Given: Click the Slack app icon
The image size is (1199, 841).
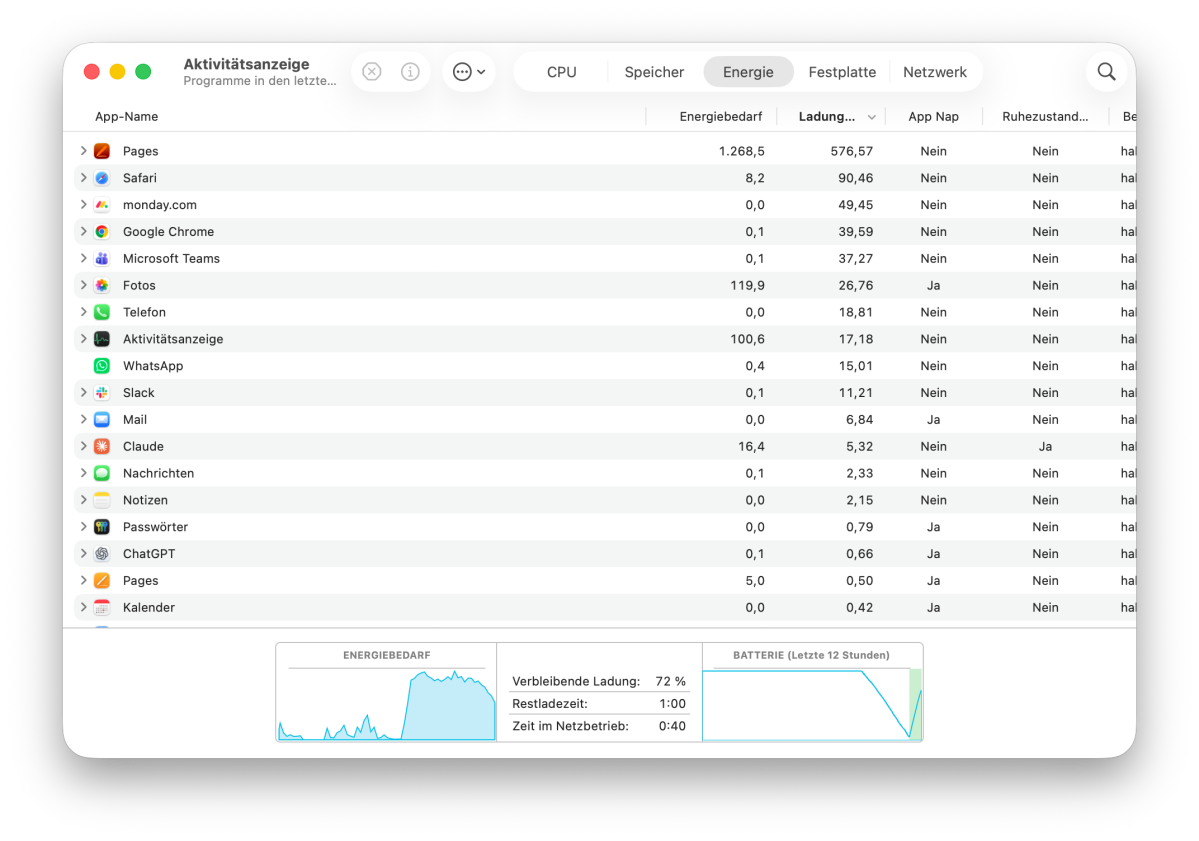Looking at the screenshot, I should 102,392.
